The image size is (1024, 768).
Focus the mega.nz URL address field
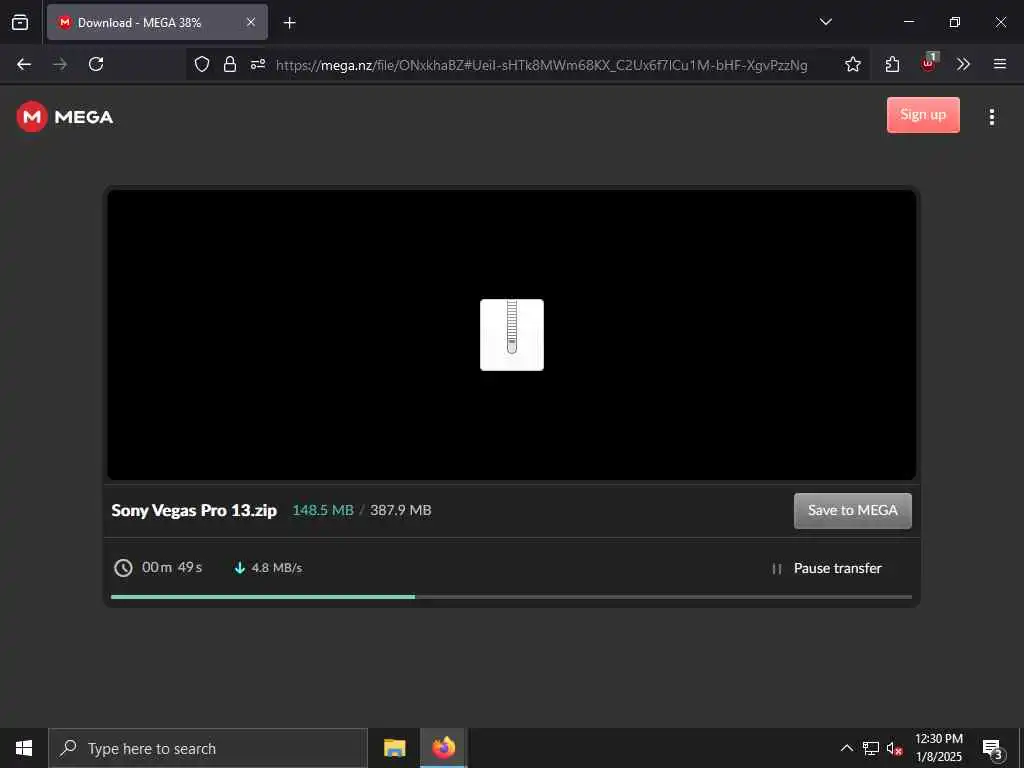coord(541,65)
